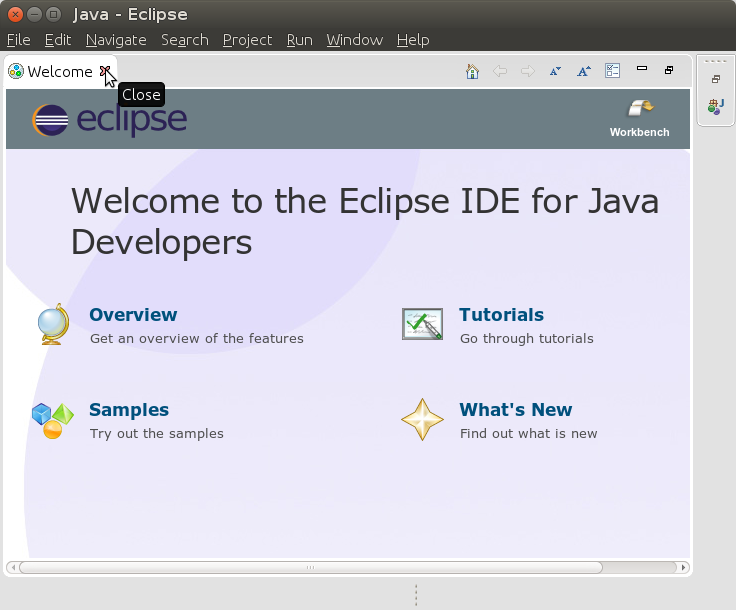This screenshot has width=736, height=610.
Task: Click the Home icon in Welcome toolbar
Action: (473, 71)
